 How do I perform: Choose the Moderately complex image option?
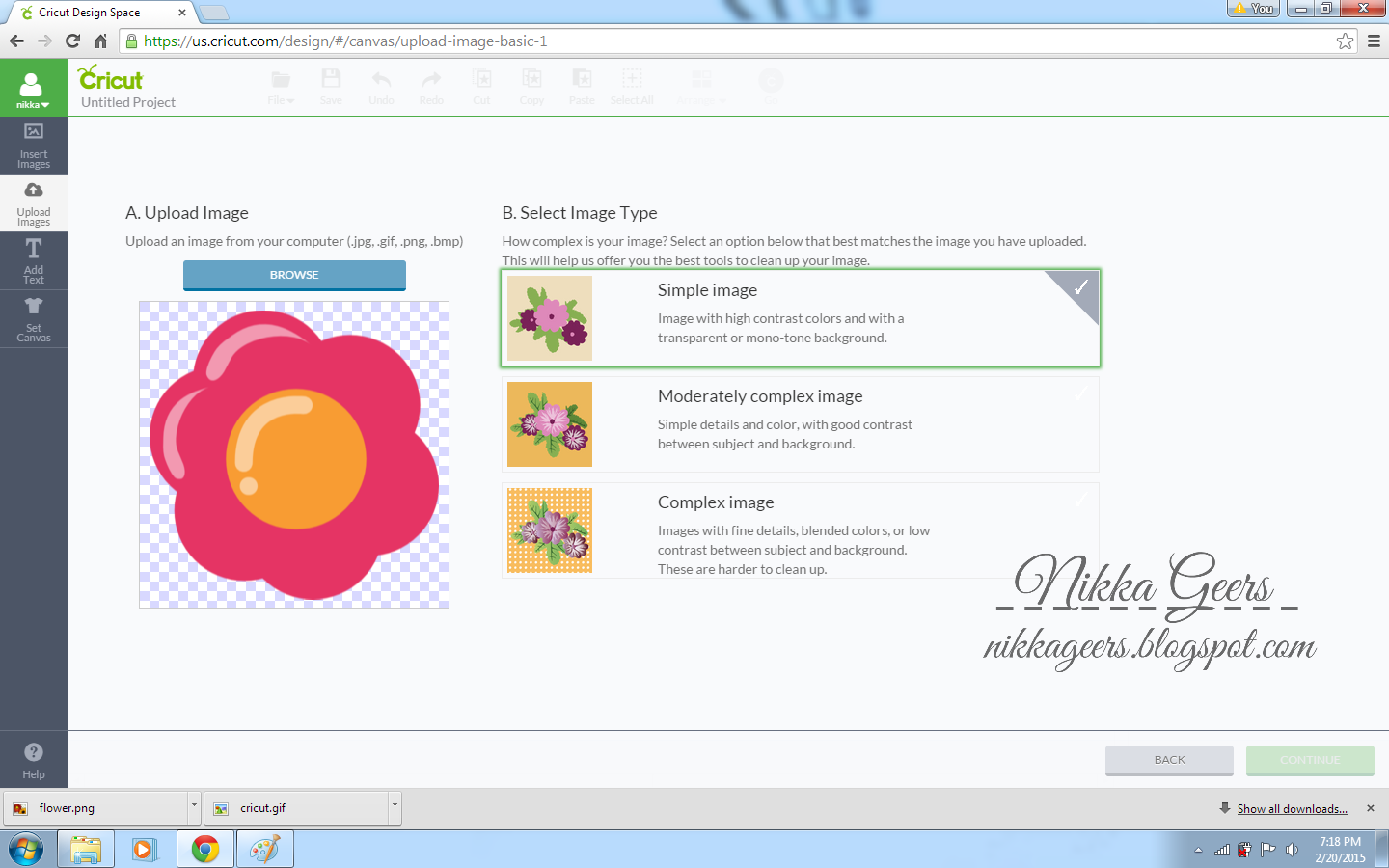[801, 424]
